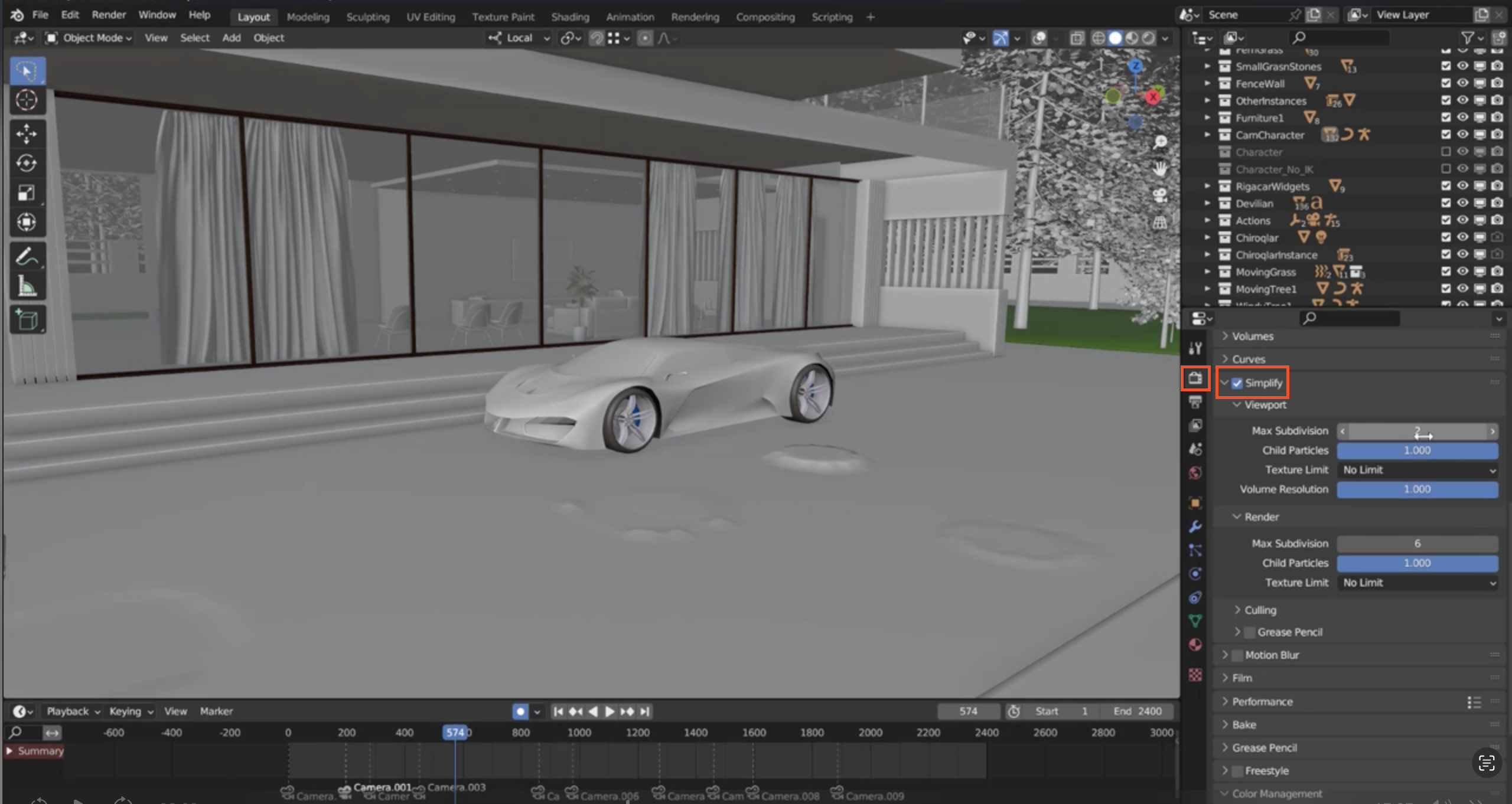Expand the Furniture1 collection
Screen dimensions: 1512x804
click(1207, 117)
